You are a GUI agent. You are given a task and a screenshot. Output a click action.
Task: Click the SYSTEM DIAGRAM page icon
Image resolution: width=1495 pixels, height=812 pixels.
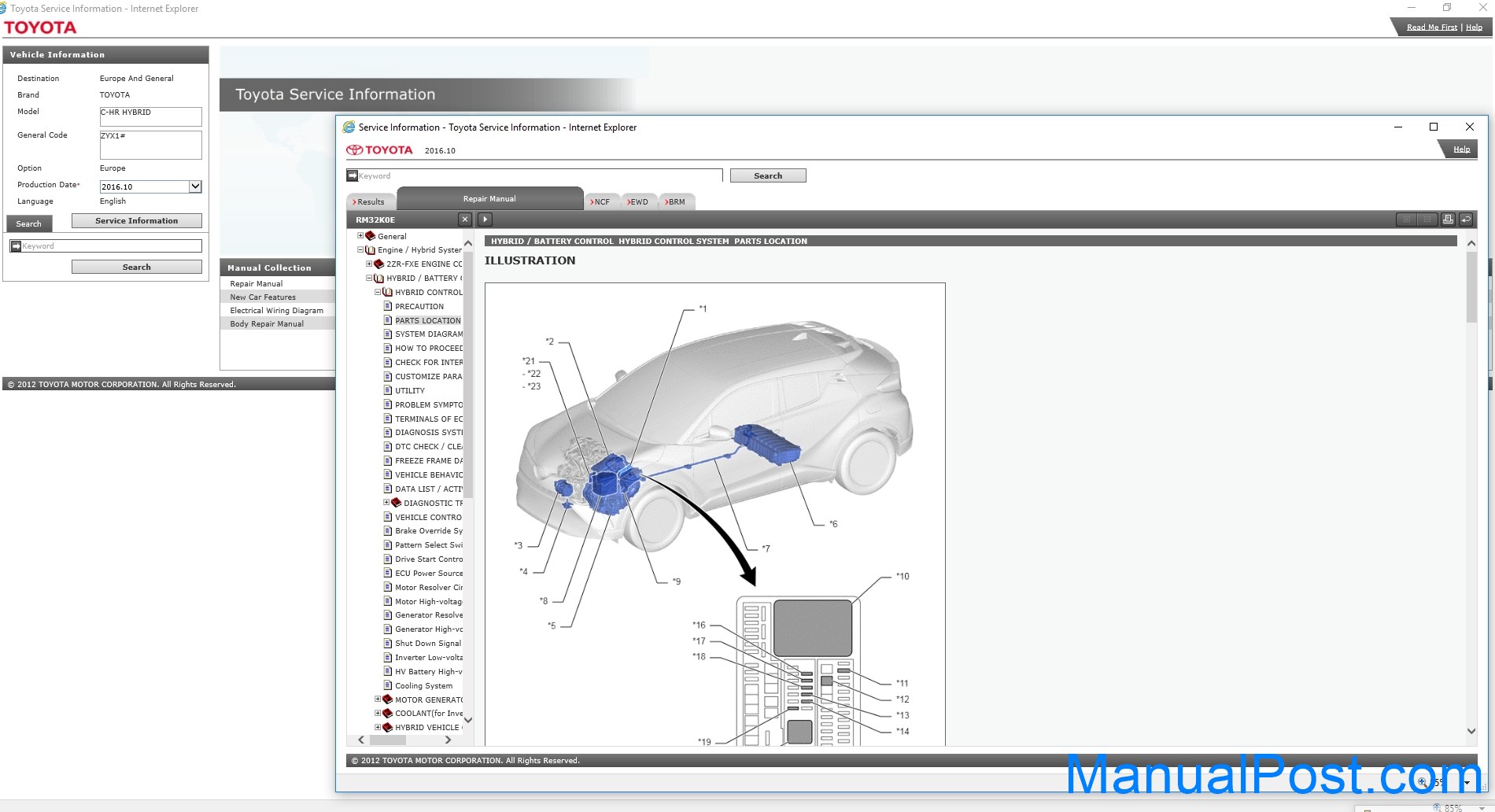388,334
